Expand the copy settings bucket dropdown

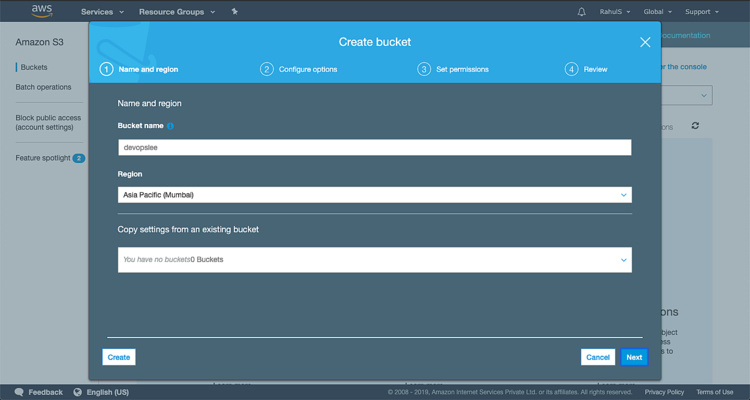[374, 260]
